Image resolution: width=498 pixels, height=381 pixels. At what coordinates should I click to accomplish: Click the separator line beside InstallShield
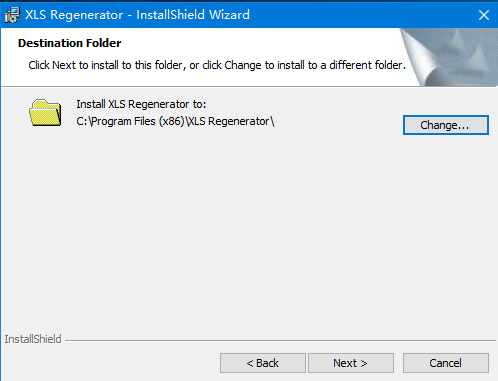[x=280, y=341]
